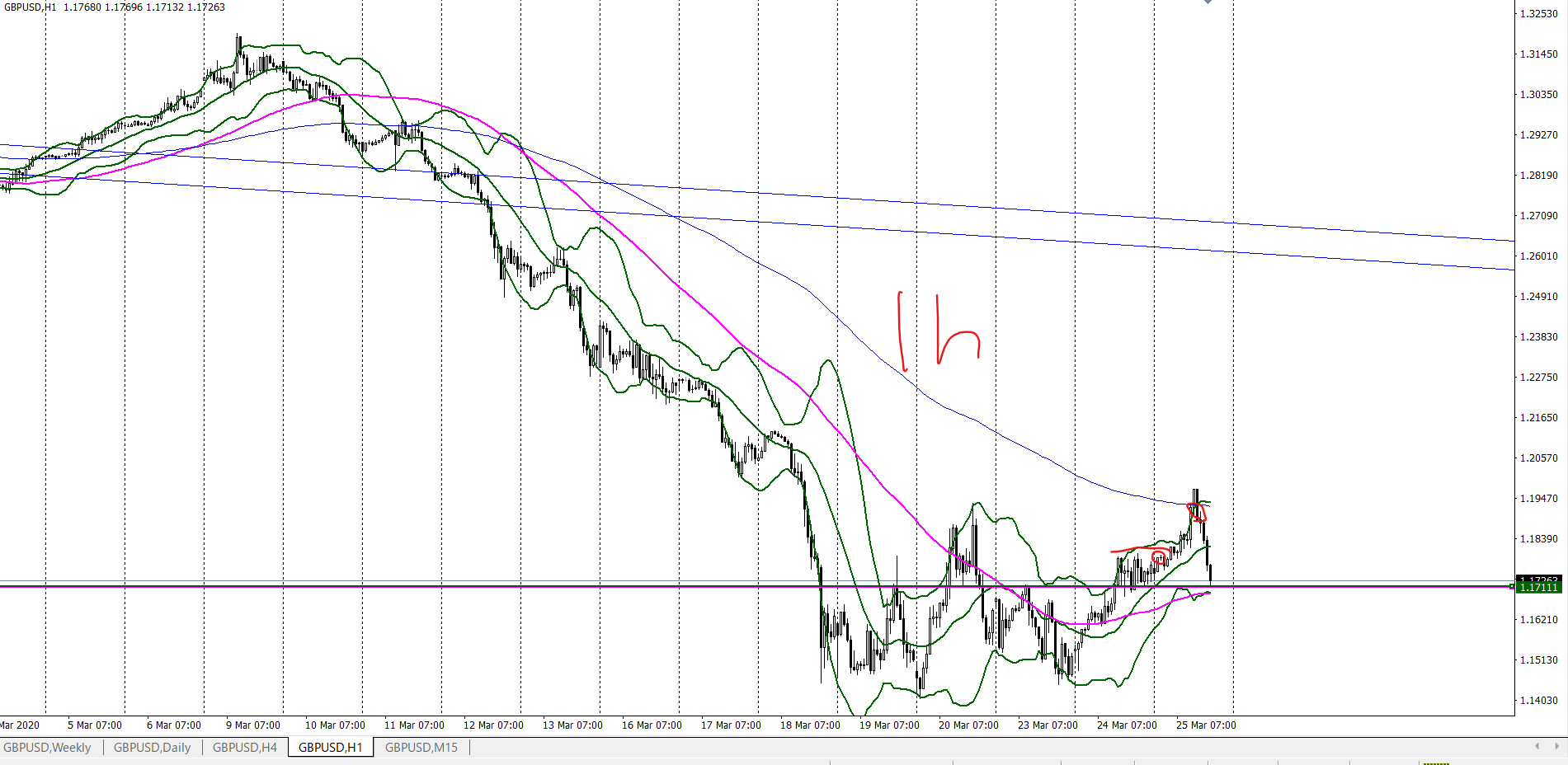Click the 23 Mar 07:00 time label
Viewport: 1568px width, 765px height.
tap(1048, 725)
